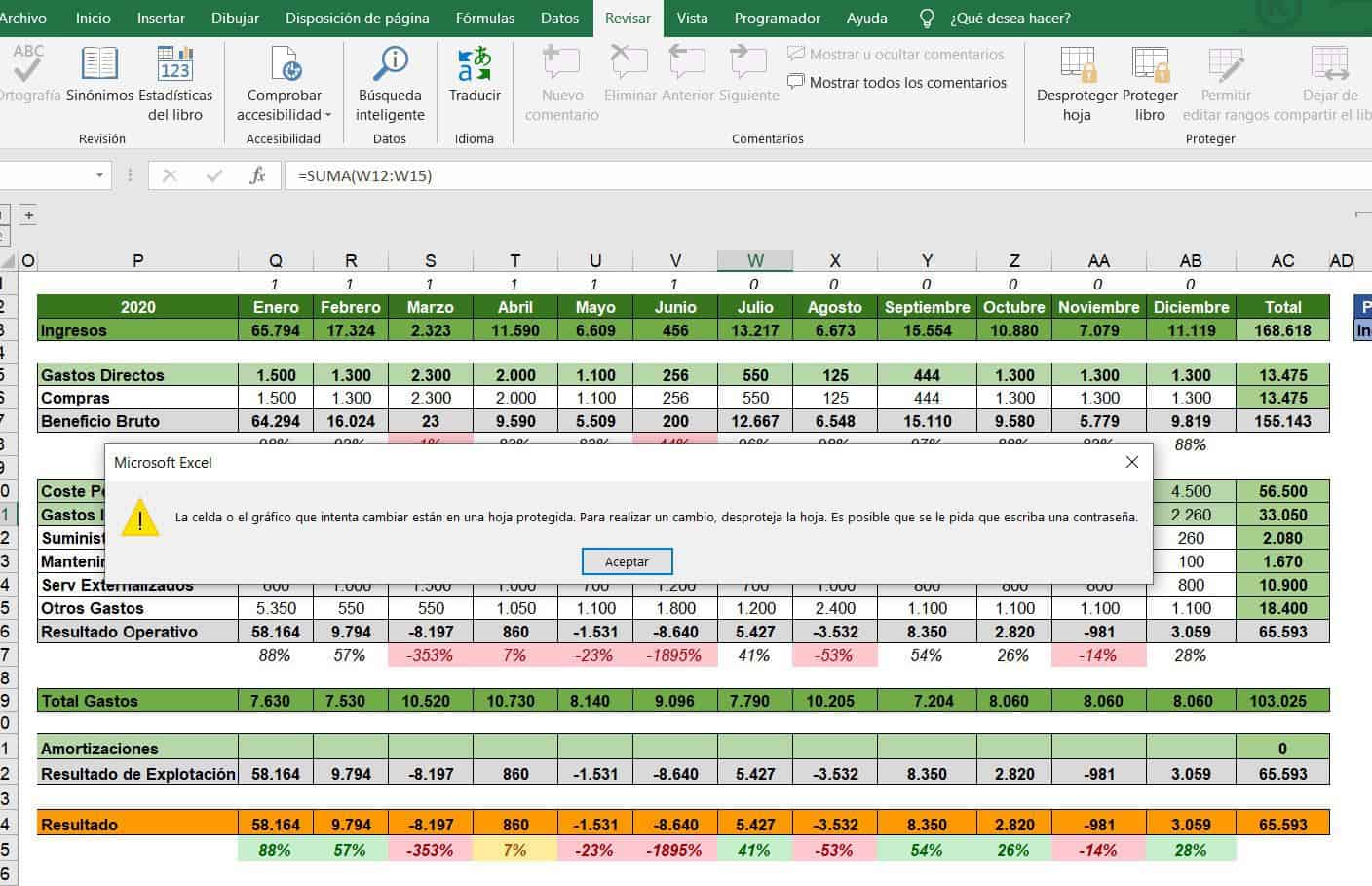This screenshot has height=886, width=1372.
Task: Click Proteger libro
Action: pos(1150,83)
